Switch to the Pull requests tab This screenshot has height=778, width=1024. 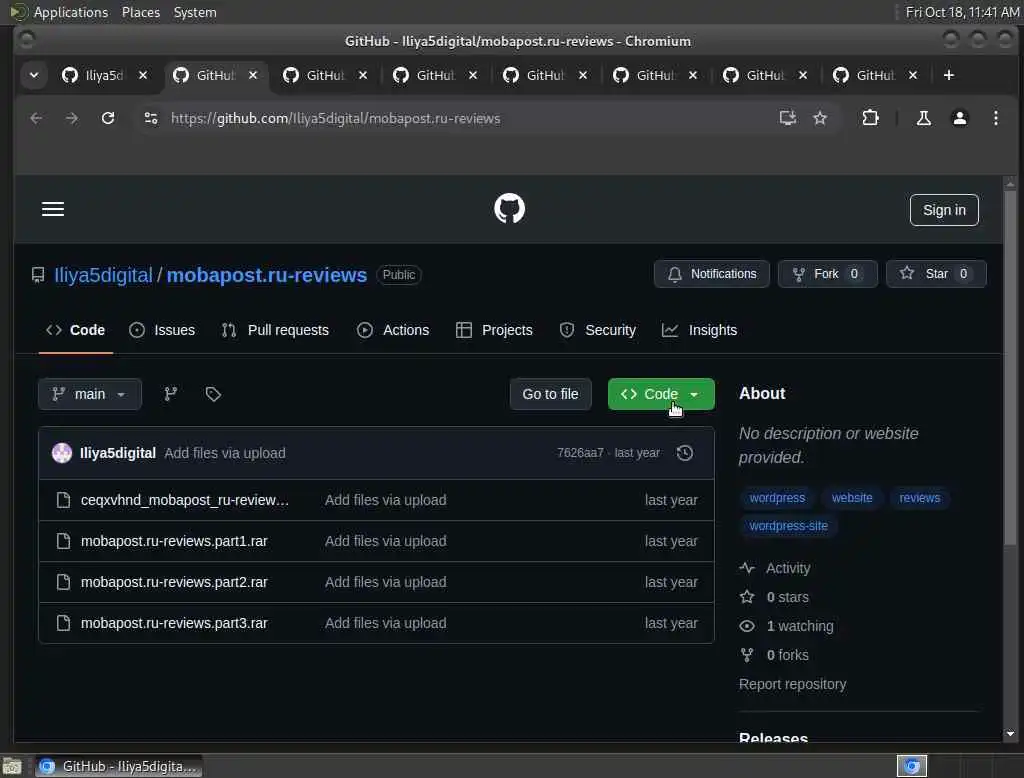(x=275, y=330)
